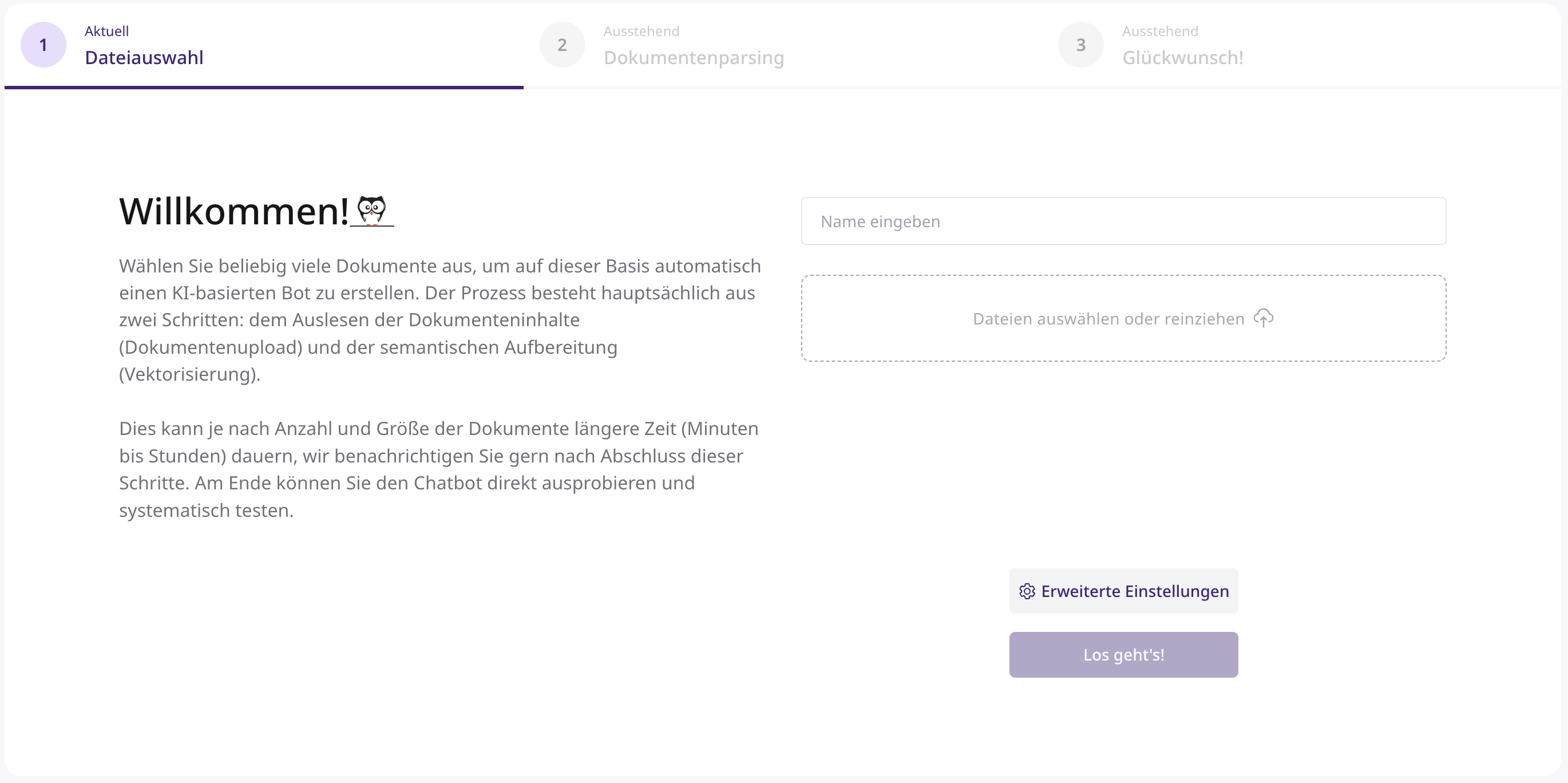
Task: Click the Willkommen! heading
Action: click(235, 211)
